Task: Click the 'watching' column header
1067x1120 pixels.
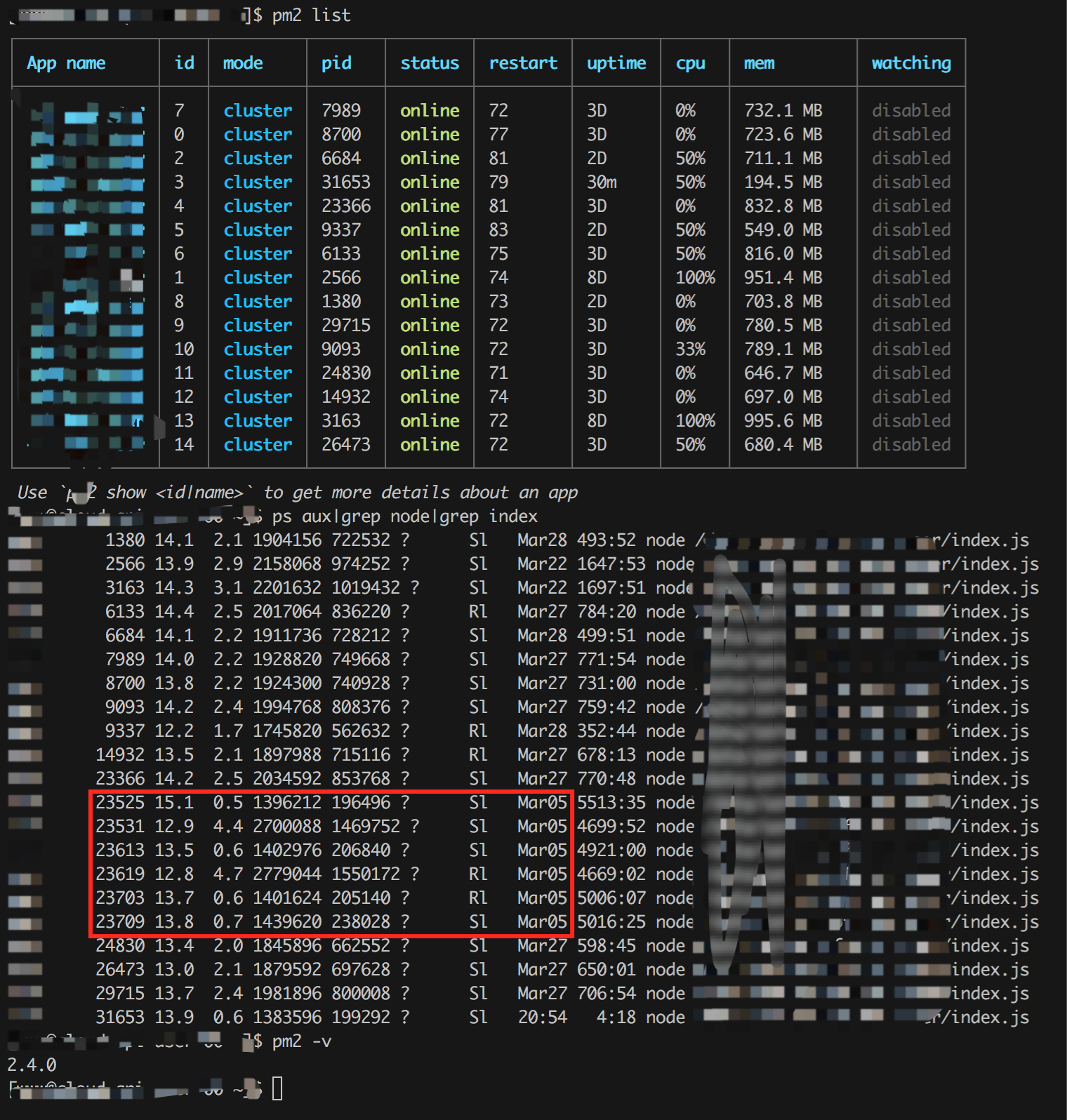Action: 911,63
